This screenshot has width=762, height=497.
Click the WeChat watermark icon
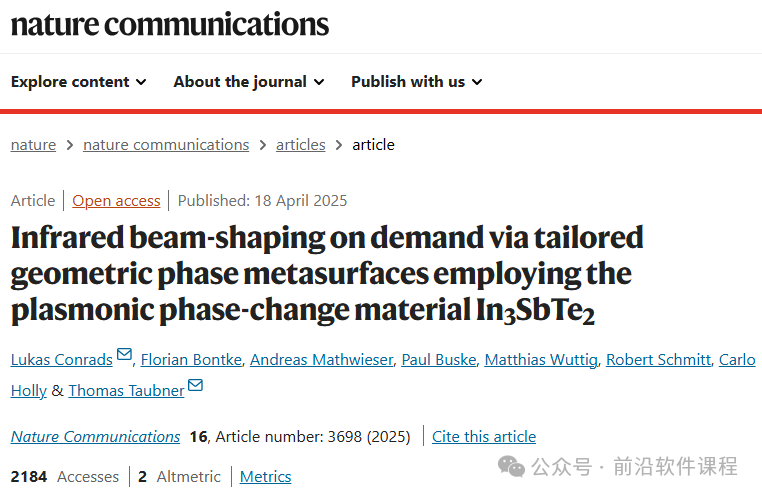(511, 467)
